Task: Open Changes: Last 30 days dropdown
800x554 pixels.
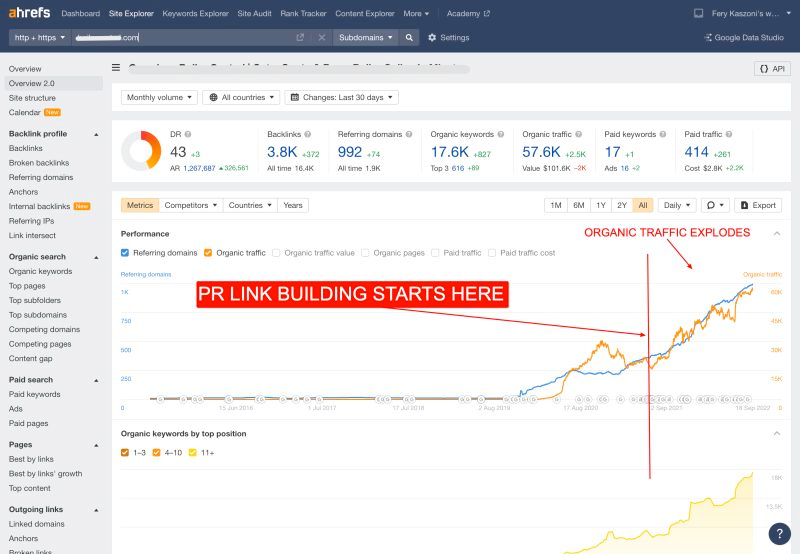Action: (x=342, y=97)
